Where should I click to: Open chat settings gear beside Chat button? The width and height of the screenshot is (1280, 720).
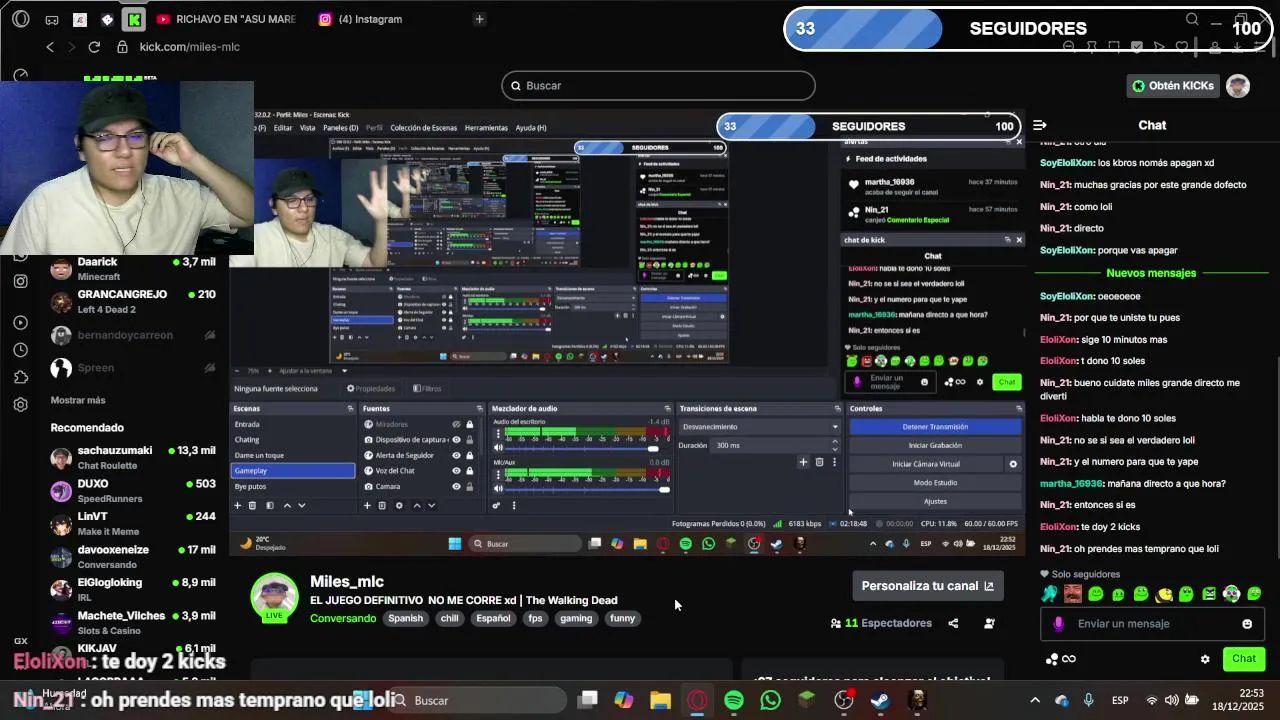(1205, 659)
